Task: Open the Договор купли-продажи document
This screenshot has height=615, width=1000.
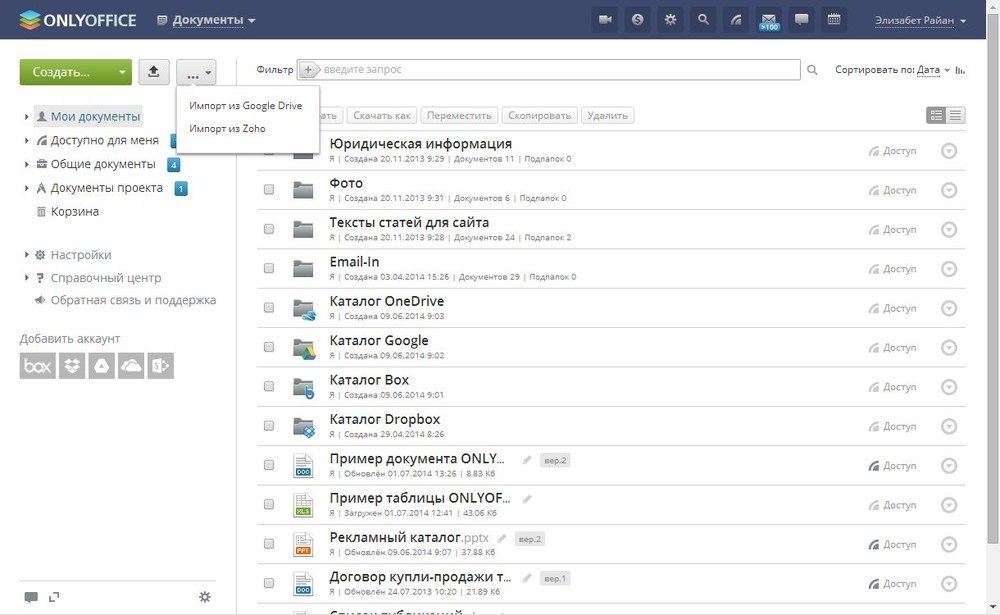Action: (x=420, y=577)
